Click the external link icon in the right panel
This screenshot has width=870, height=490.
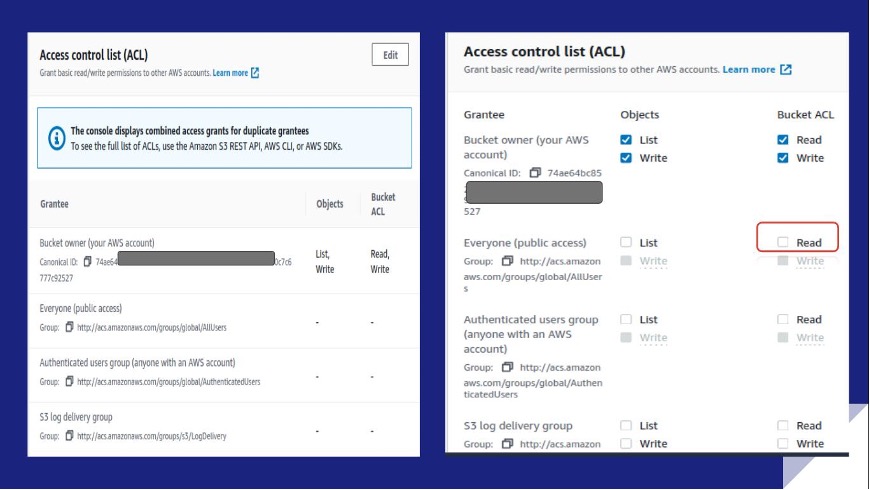[x=786, y=70]
